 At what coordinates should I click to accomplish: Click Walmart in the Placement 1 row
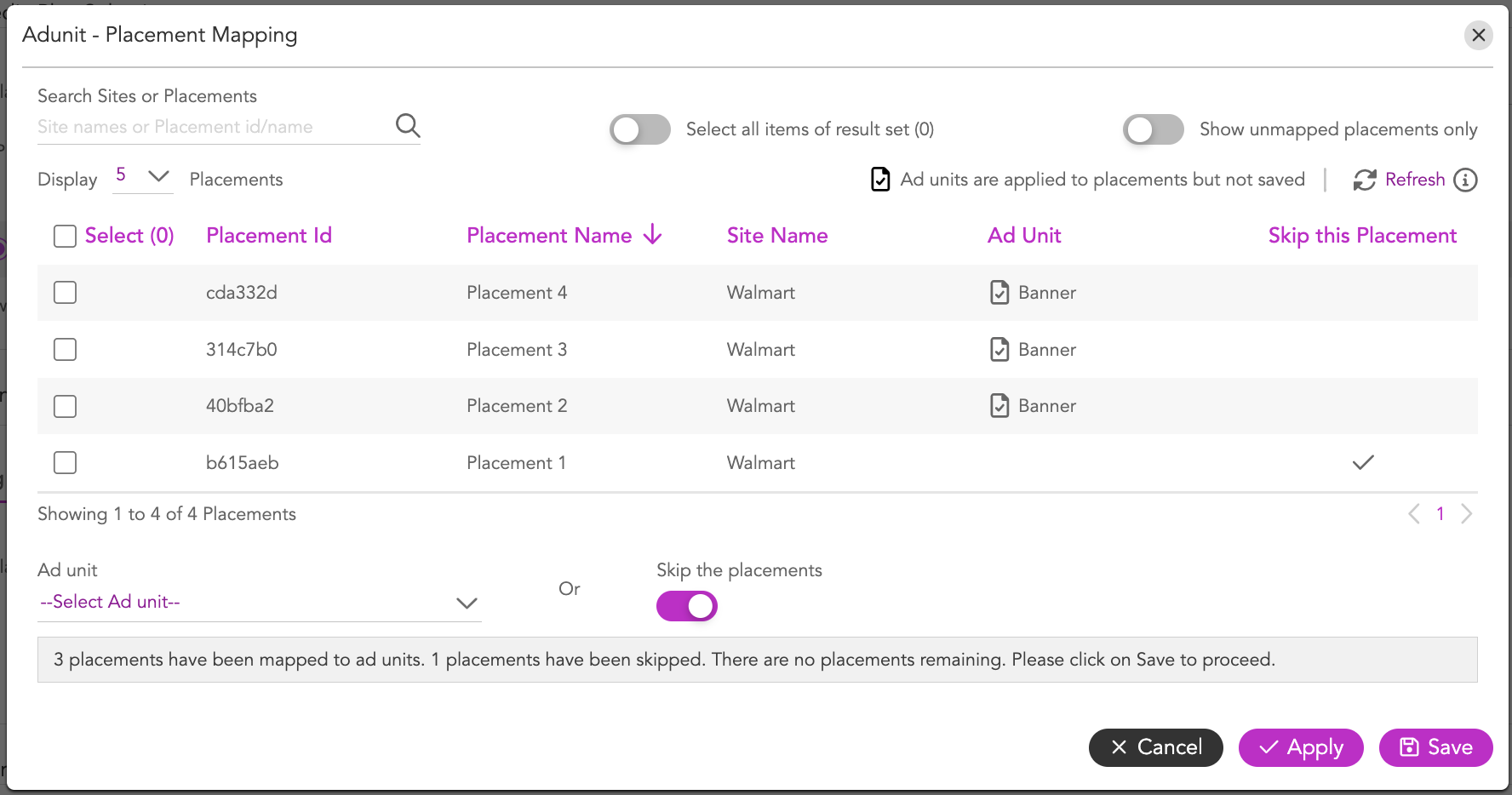761,462
